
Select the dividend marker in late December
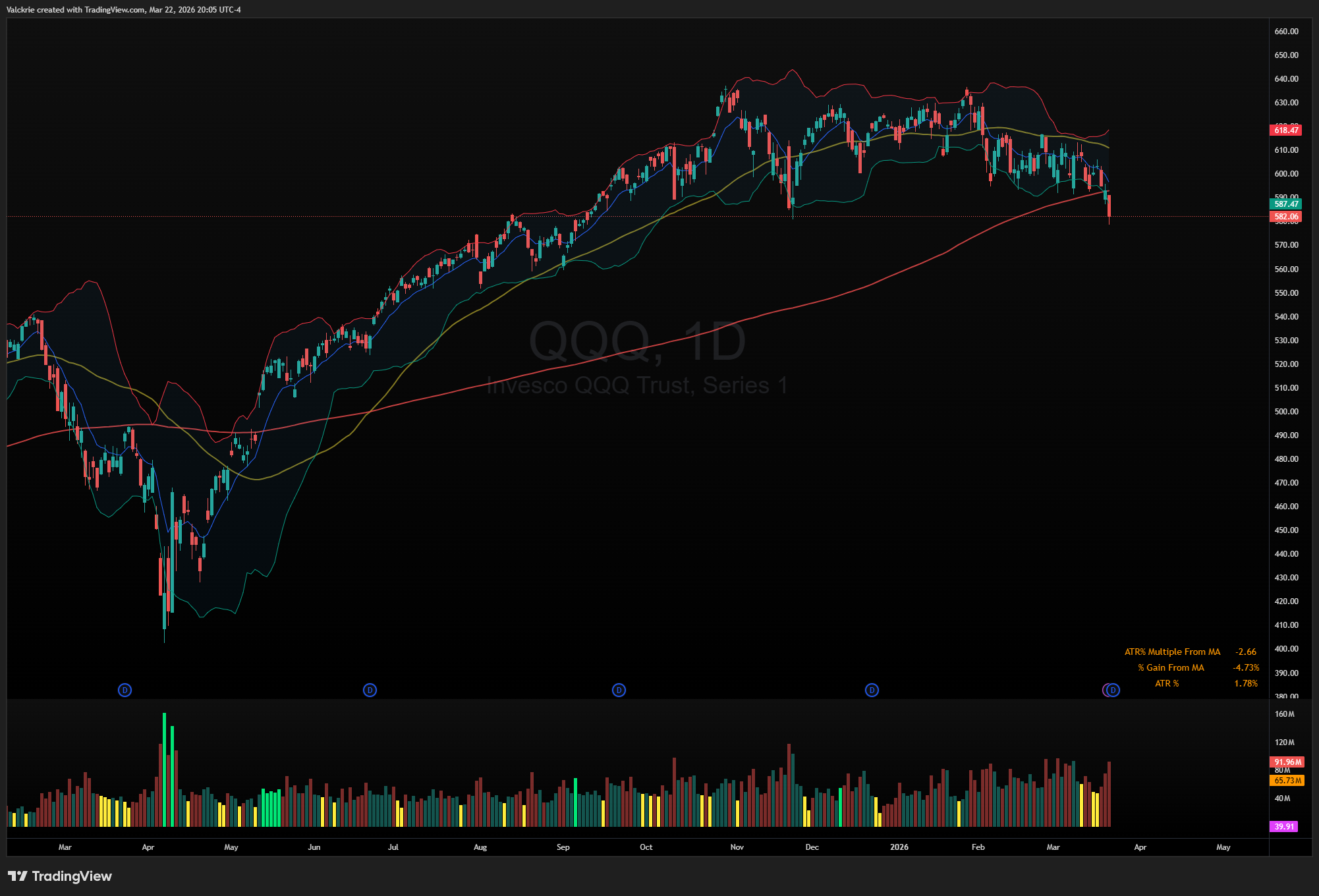(x=872, y=690)
